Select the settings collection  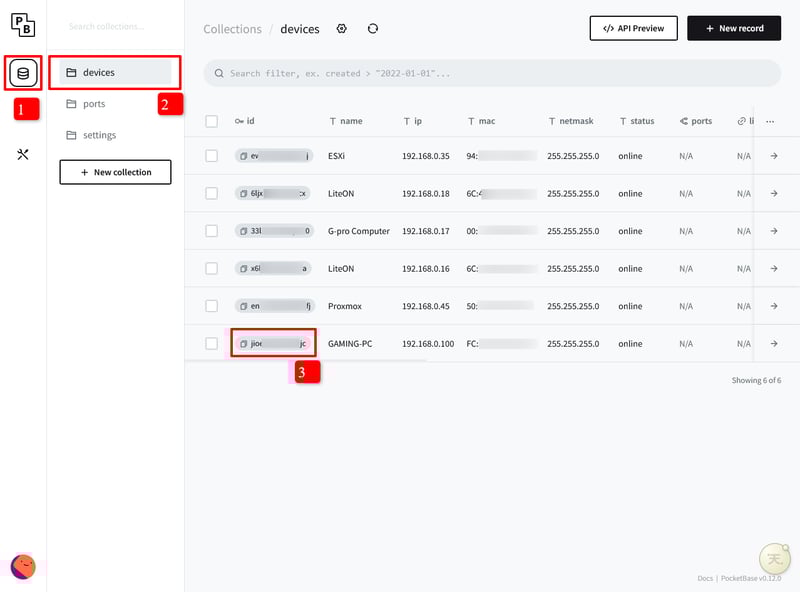pyautogui.click(x=99, y=135)
